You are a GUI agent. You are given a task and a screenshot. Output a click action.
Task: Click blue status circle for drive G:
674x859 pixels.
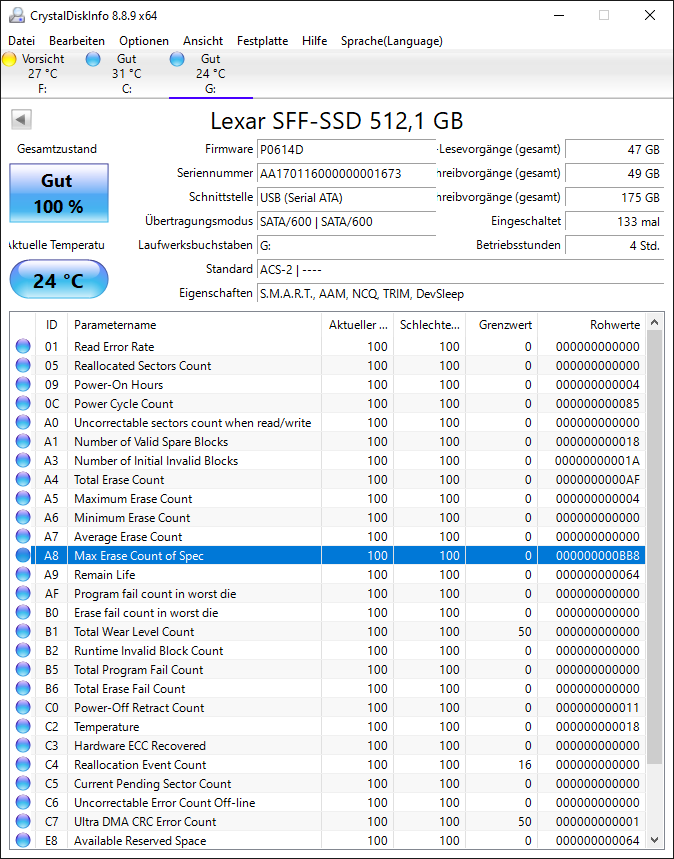tap(177, 59)
